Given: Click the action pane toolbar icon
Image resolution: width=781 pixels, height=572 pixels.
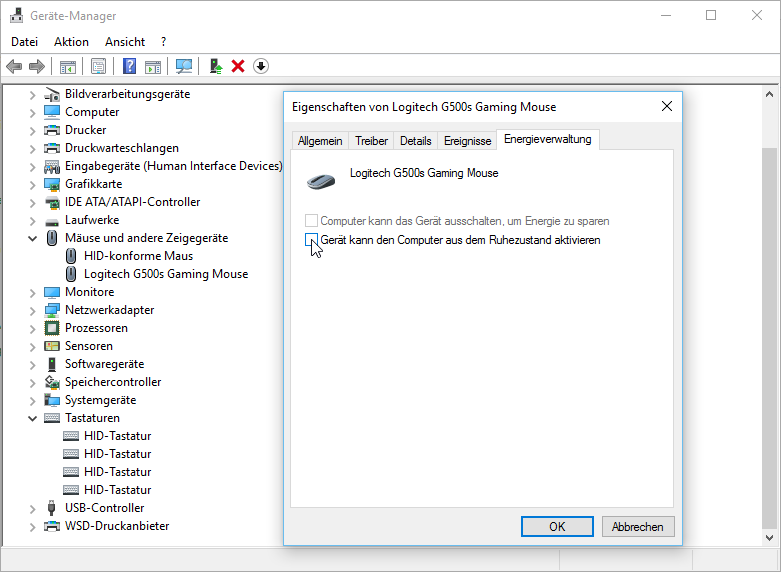Looking at the screenshot, I should [153, 66].
